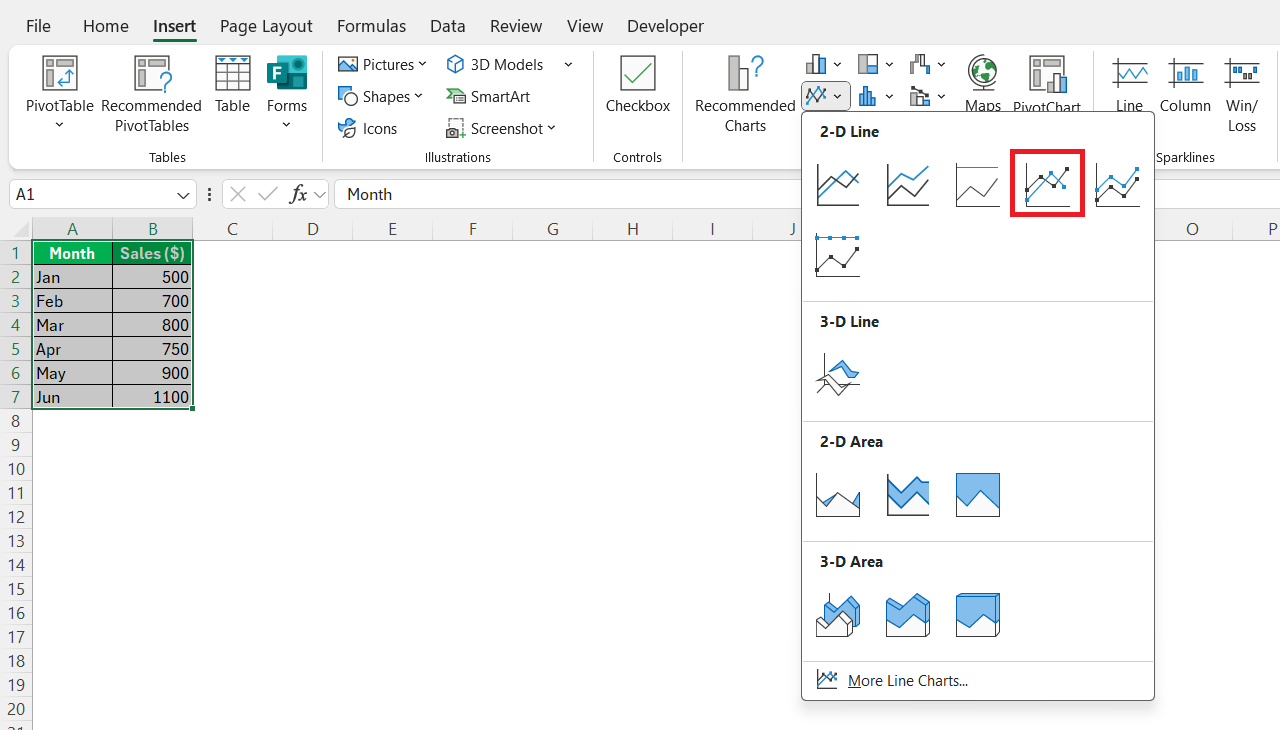Screen dimensions: 1280x730
Task: Switch to the Developer tab
Action: click(x=665, y=26)
